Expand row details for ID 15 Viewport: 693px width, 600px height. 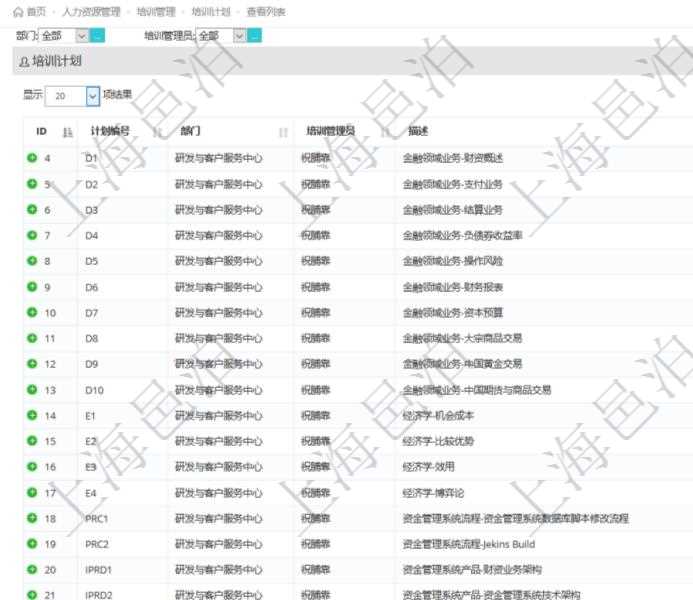tap(32, 441)
